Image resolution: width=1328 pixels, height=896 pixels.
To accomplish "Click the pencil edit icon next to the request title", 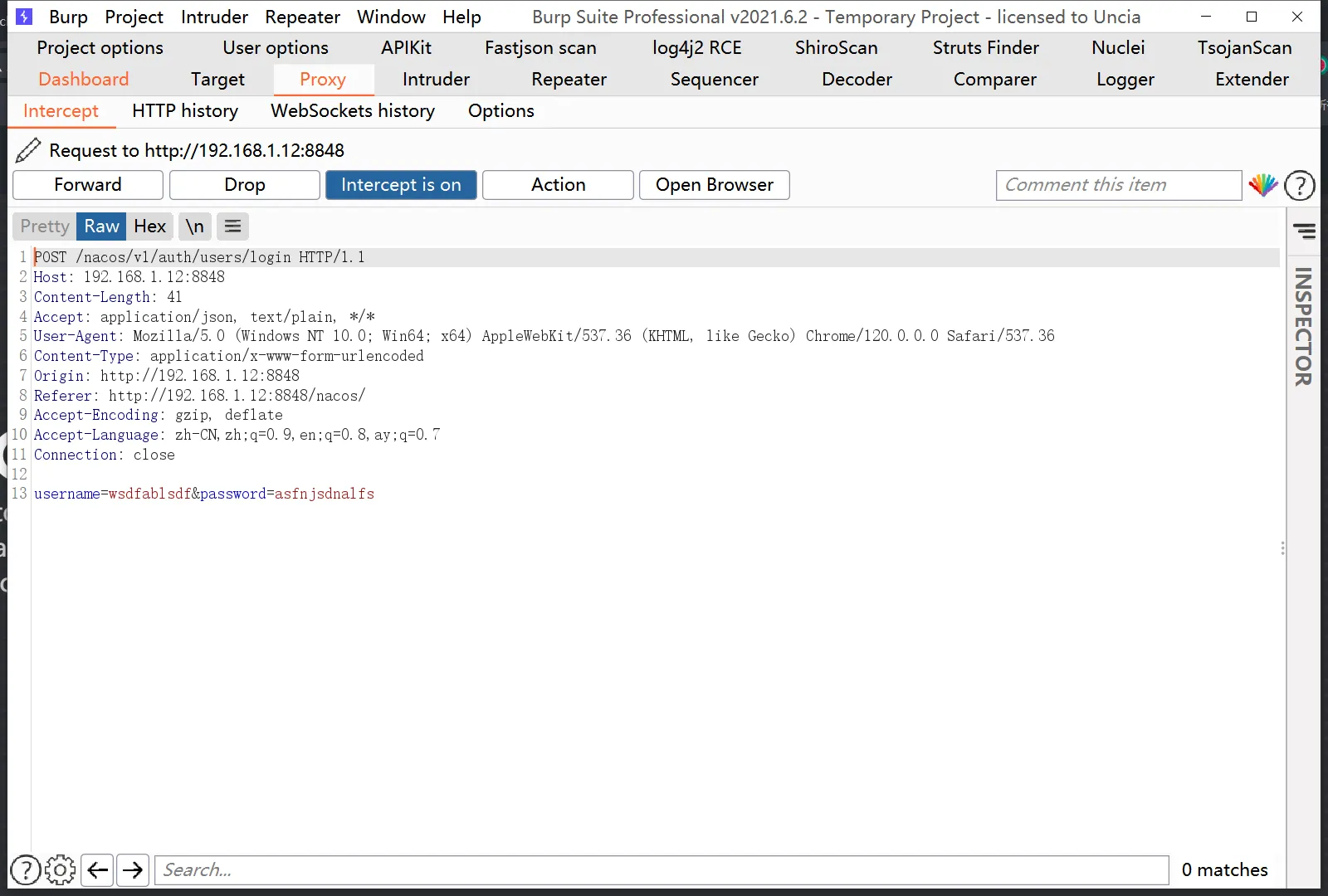I will [27, 150].
